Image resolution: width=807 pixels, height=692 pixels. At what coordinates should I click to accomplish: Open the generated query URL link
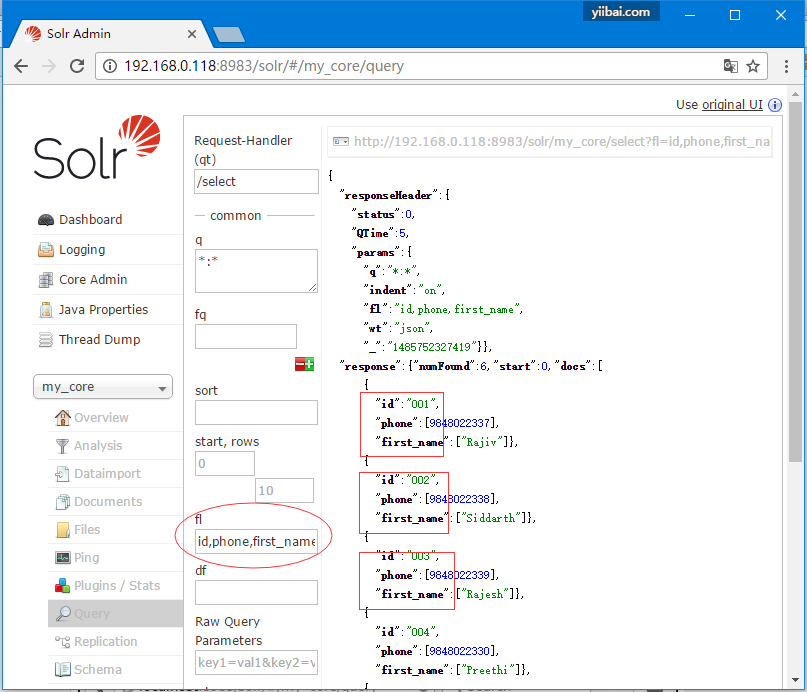(x=560, y=141)
